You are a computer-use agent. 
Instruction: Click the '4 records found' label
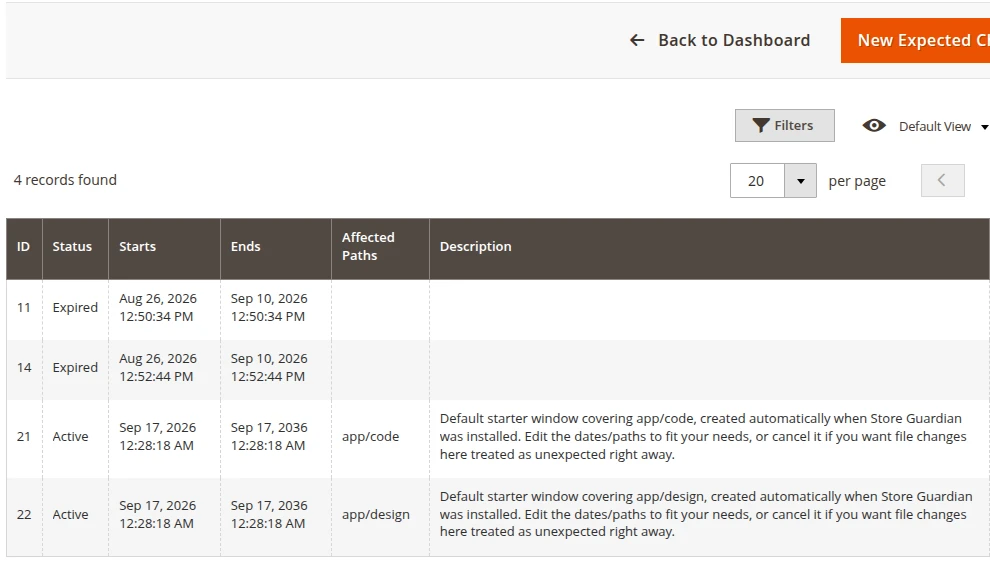point(65,180)
